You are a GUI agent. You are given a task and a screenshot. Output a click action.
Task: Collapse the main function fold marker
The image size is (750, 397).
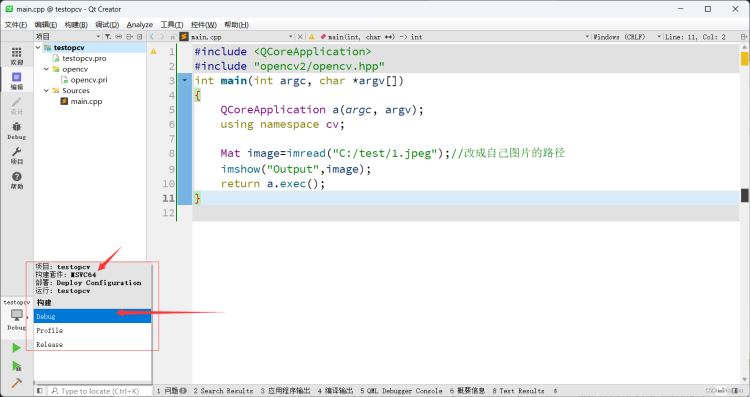click(x=185, y=80)
